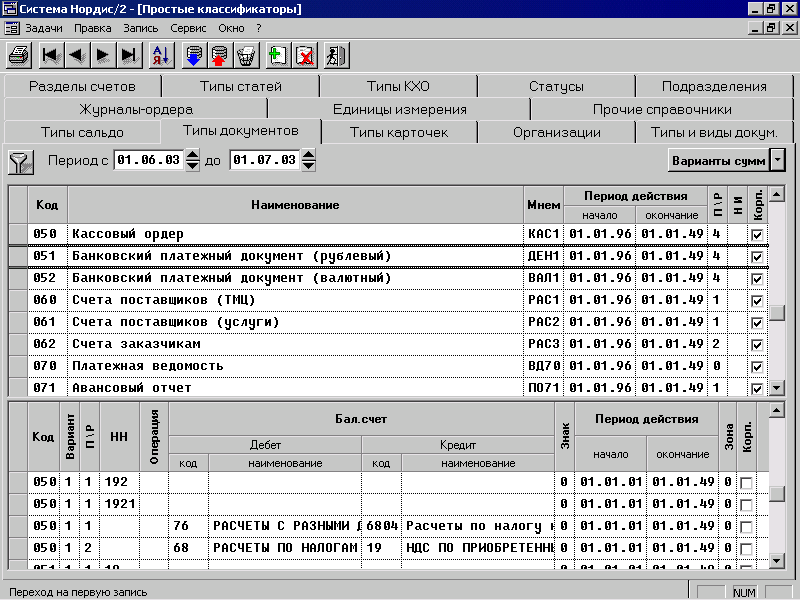
Task: Check Корп. box in the НН 1921 row
Action: (746, 505)
